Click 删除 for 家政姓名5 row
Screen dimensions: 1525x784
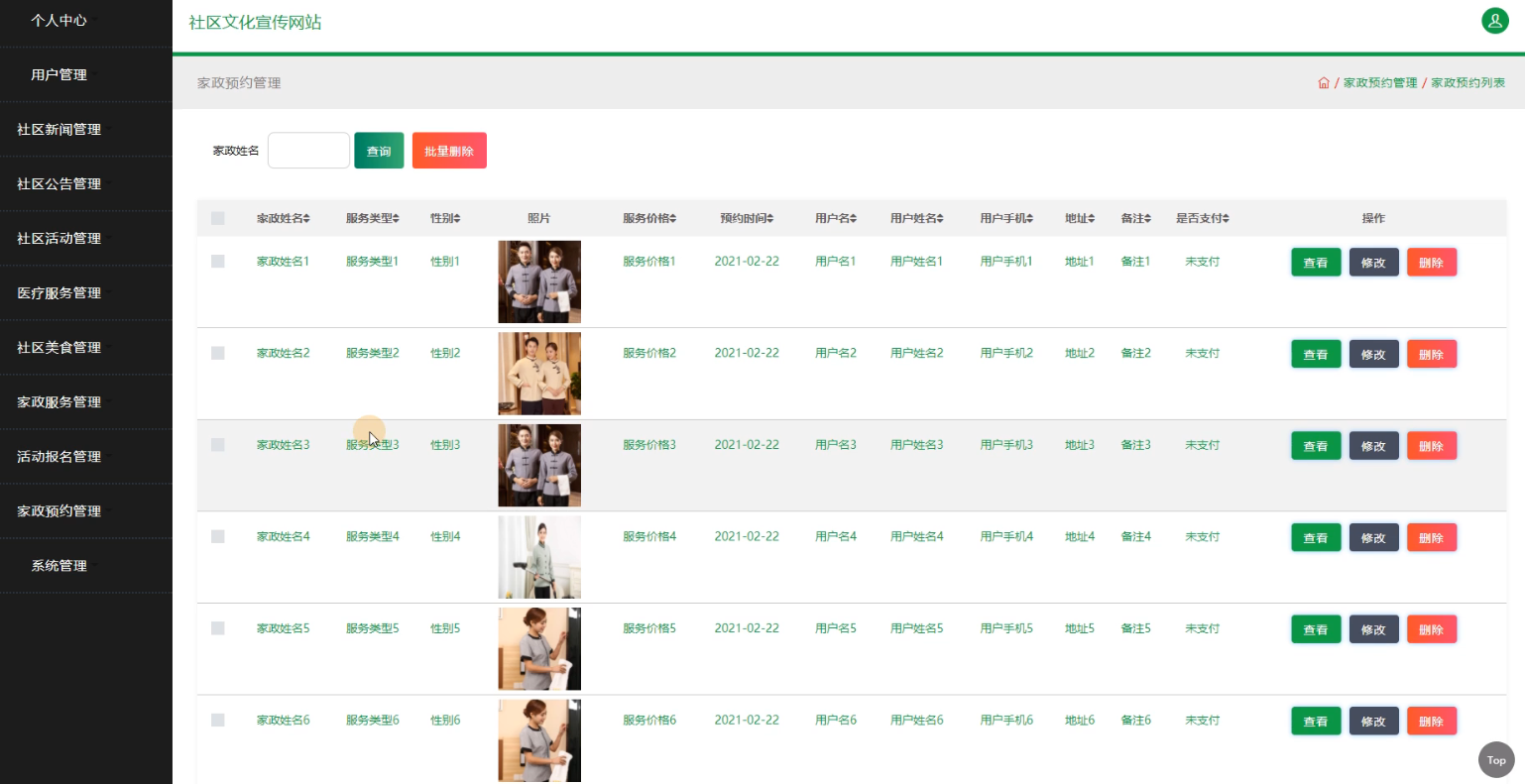tap(1431, 629)
